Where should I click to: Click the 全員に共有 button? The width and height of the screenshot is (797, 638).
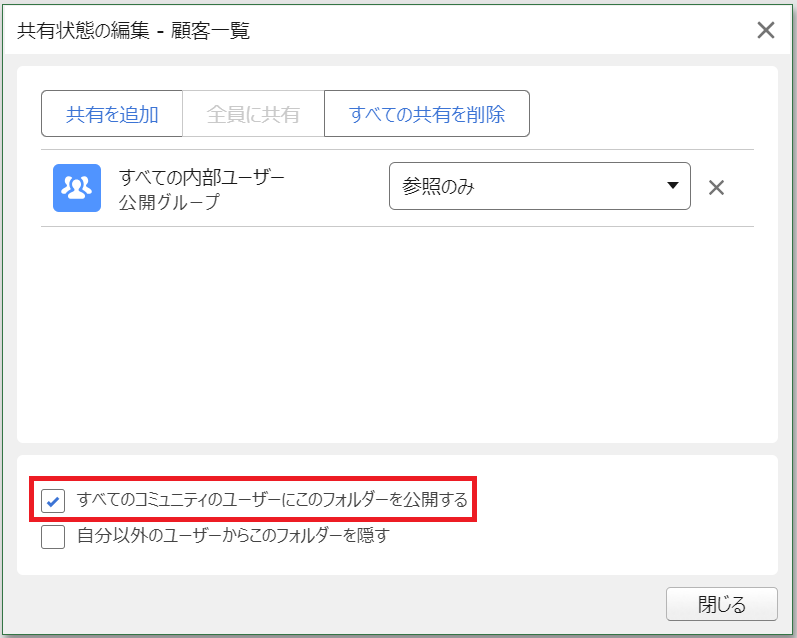(x=253, y=114)
